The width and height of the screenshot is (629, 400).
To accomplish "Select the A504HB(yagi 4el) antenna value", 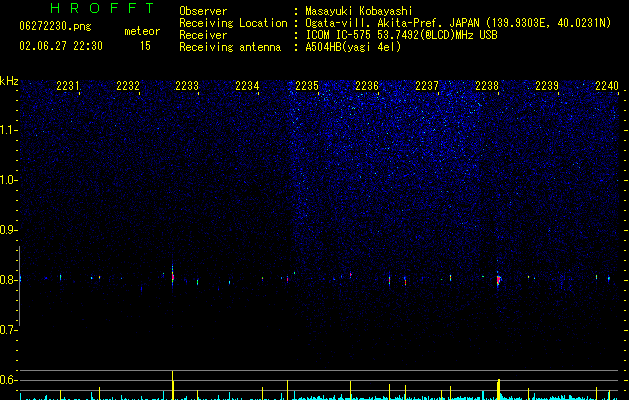I will (353, 47).
